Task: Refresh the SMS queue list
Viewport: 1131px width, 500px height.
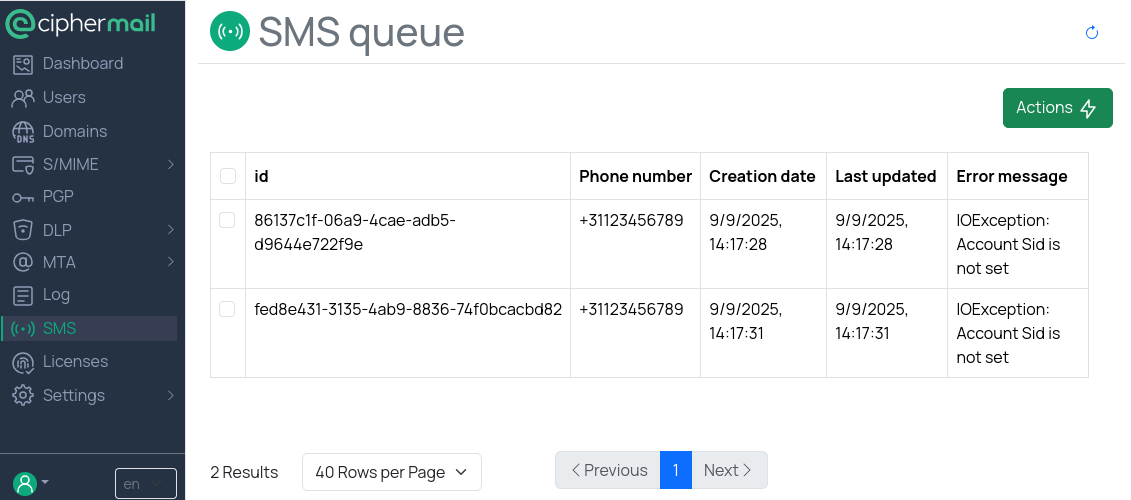Action: pos(1092,33)
